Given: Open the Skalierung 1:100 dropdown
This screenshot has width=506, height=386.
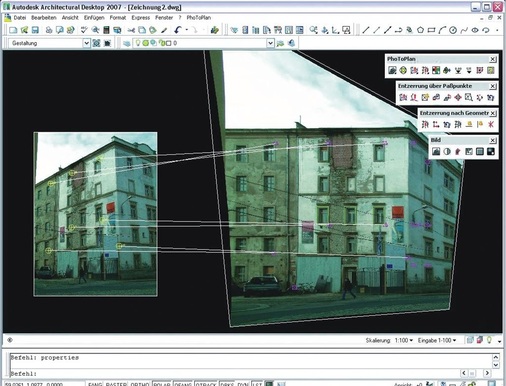Looking at the screenshot, I should [404, 340].
